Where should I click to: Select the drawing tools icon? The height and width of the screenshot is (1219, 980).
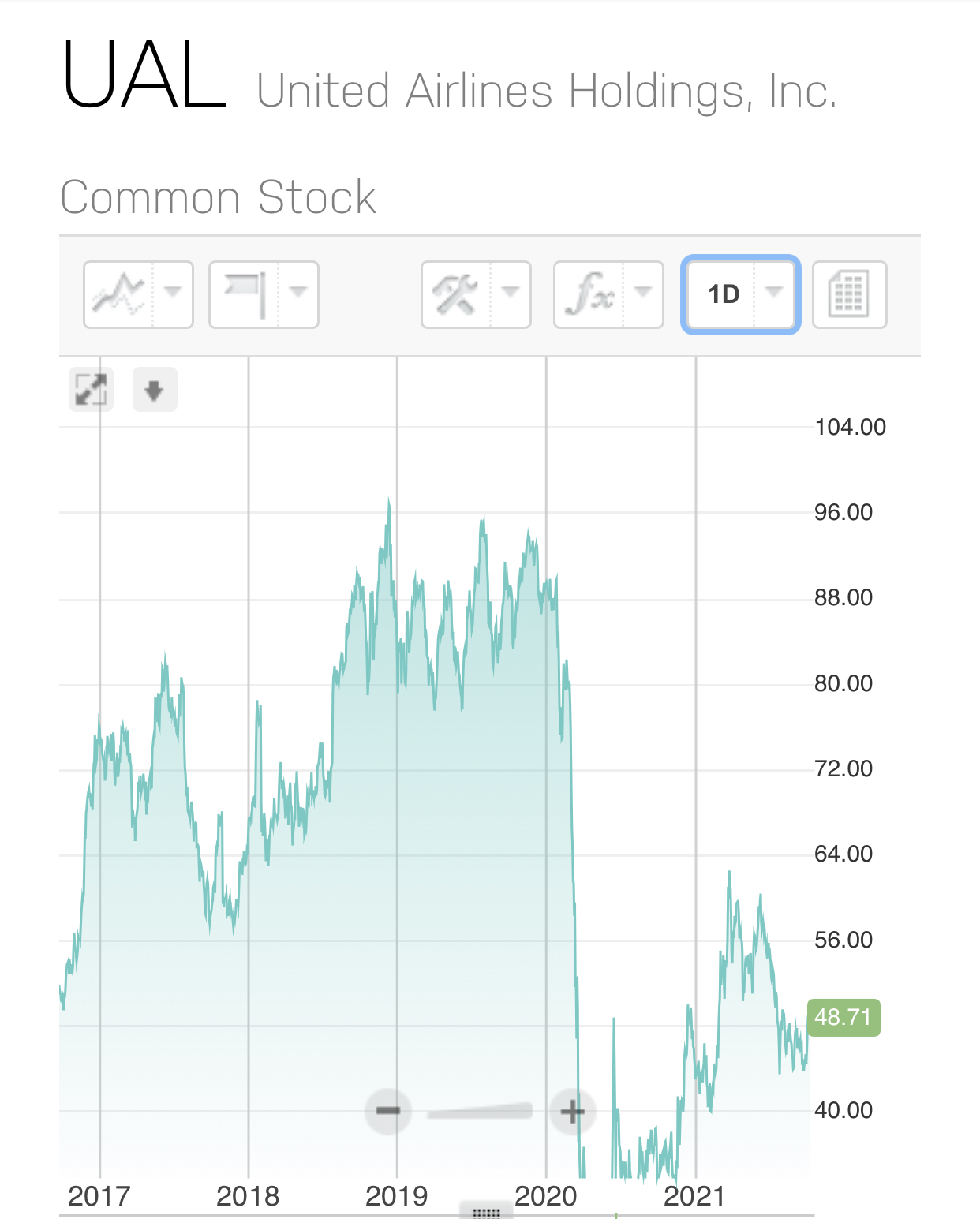457,294
